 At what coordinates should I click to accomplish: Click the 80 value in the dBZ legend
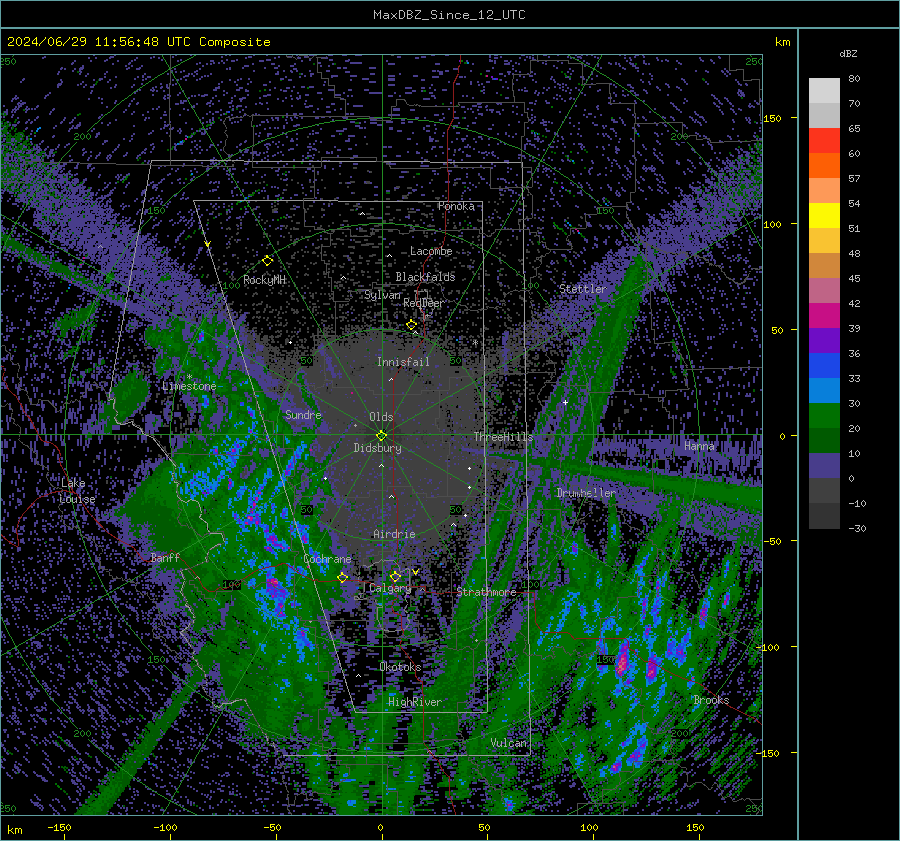coord(854,79)
